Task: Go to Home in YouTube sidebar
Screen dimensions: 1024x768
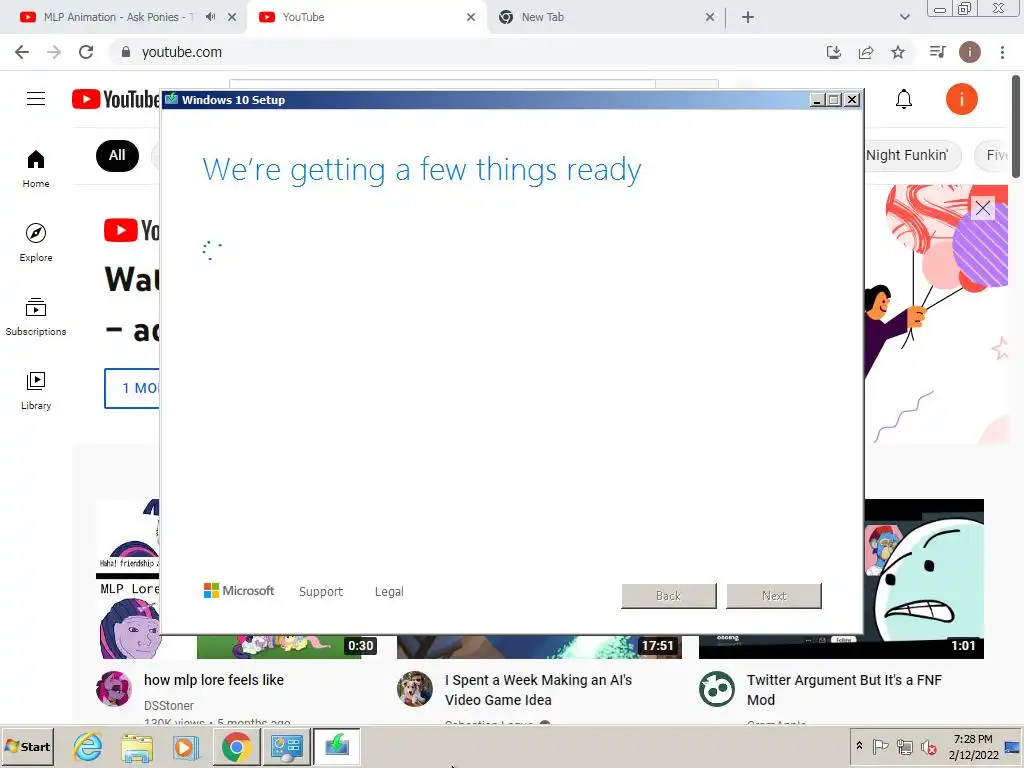Action: [36, 169]
